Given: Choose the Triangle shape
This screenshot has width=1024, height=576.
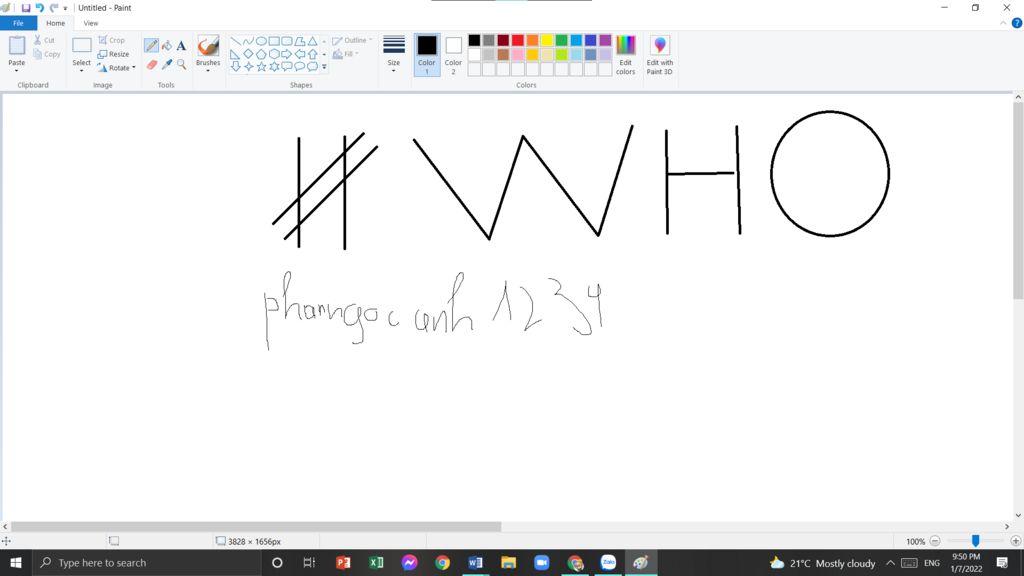Looking at the screenshot, I should 313,41.
